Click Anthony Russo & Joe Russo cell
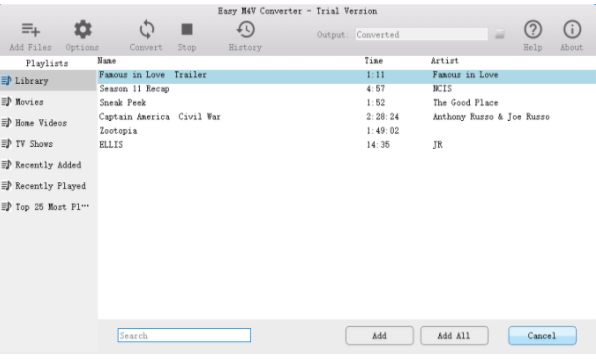Viewport: 596px width, 360px height. pos(491,117)
